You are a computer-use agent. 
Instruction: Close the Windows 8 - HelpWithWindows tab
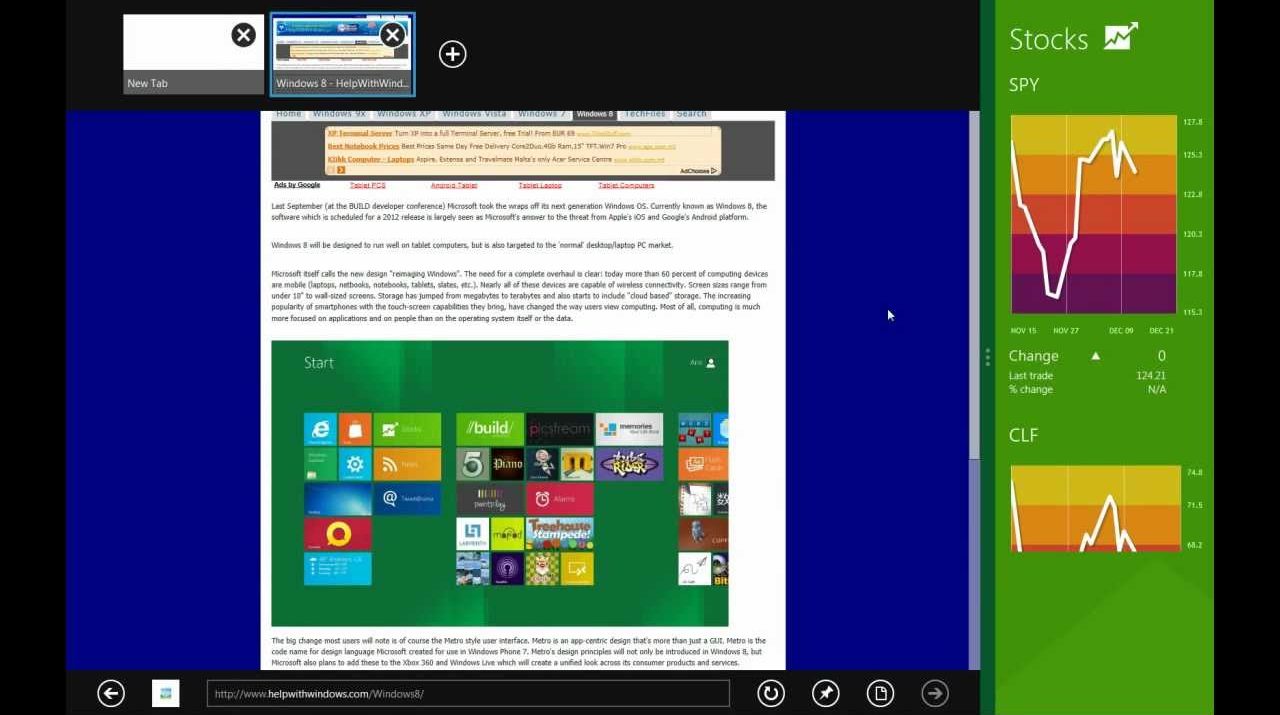point(392,36)
